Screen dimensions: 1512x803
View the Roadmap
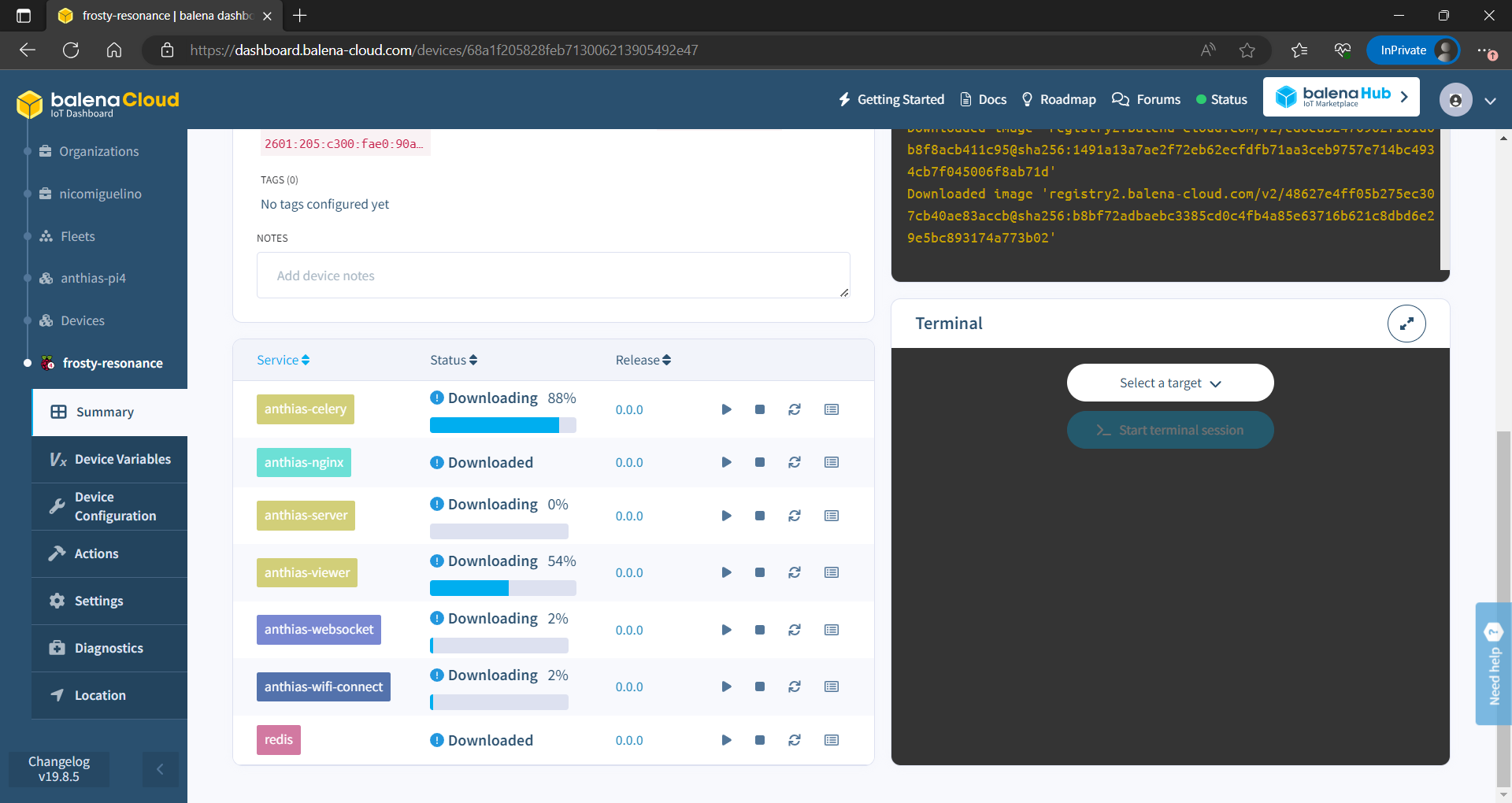[1058, 99]
